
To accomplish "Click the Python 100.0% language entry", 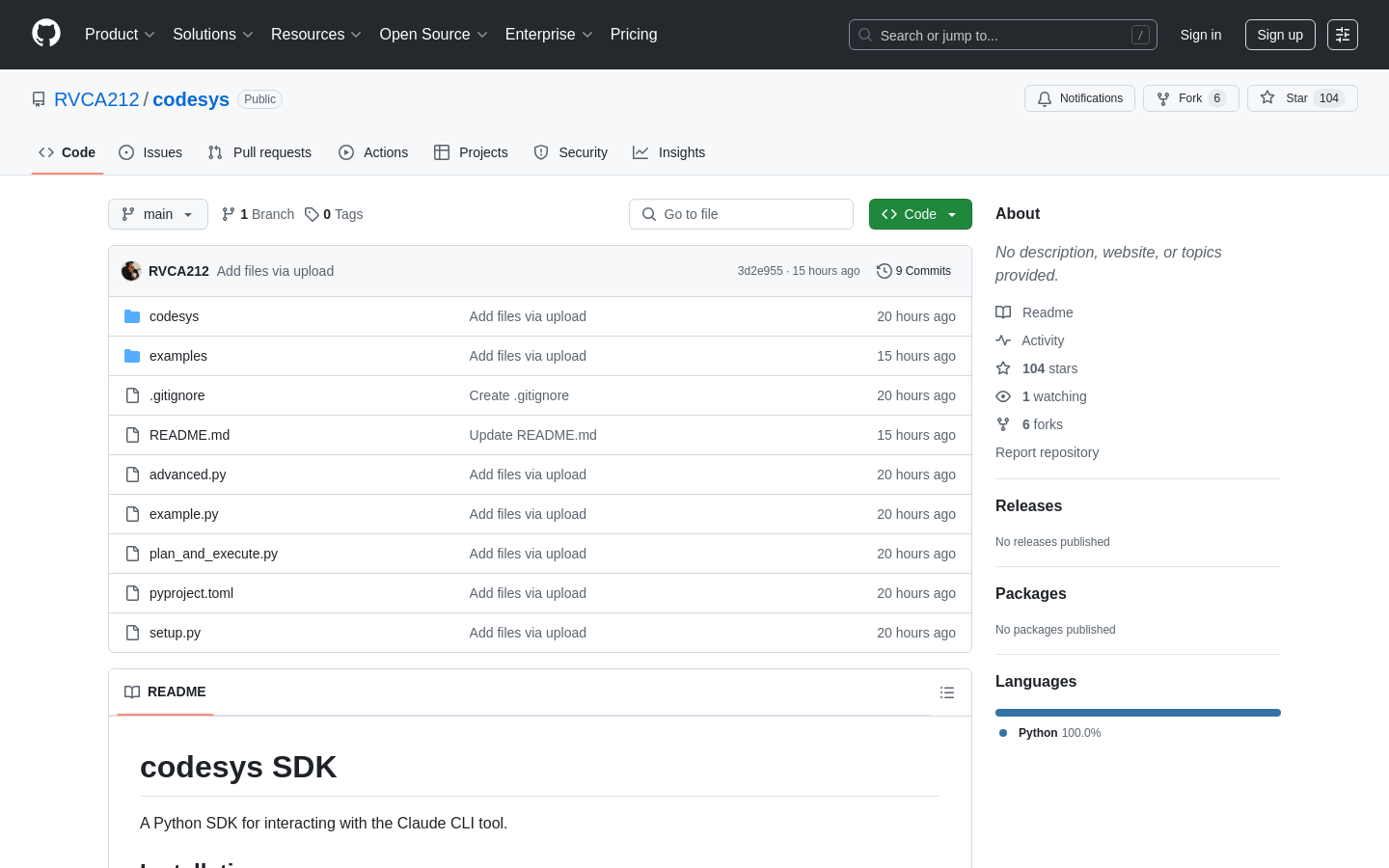I will coord(1050,733).
